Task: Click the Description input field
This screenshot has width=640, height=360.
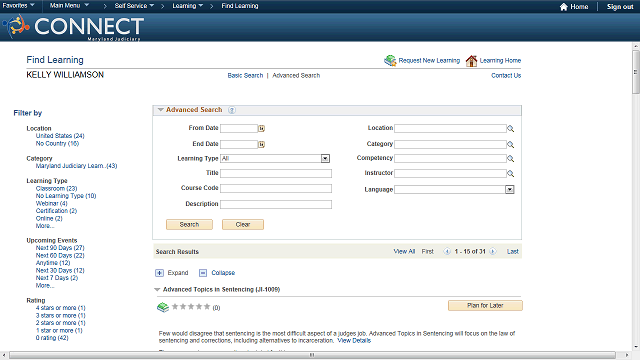Action: point(276,204)
